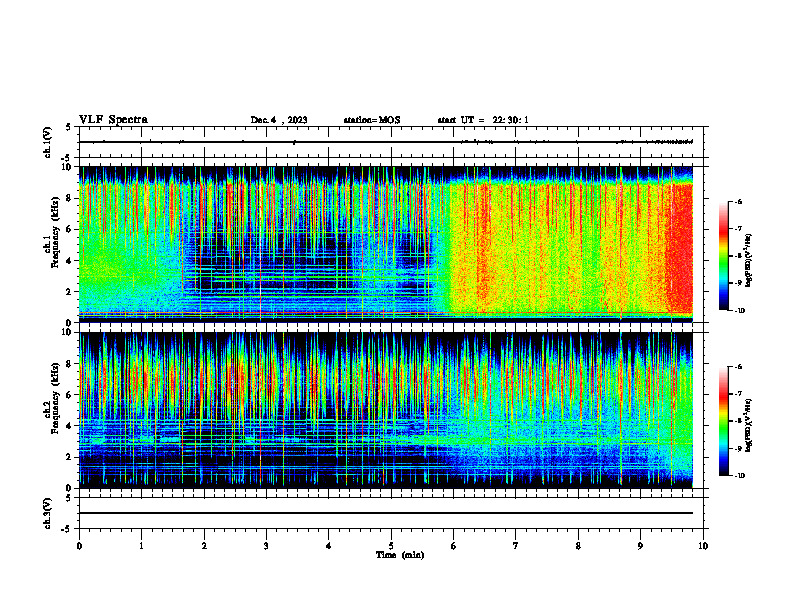Click time axis tick label 0

point(79,546)
